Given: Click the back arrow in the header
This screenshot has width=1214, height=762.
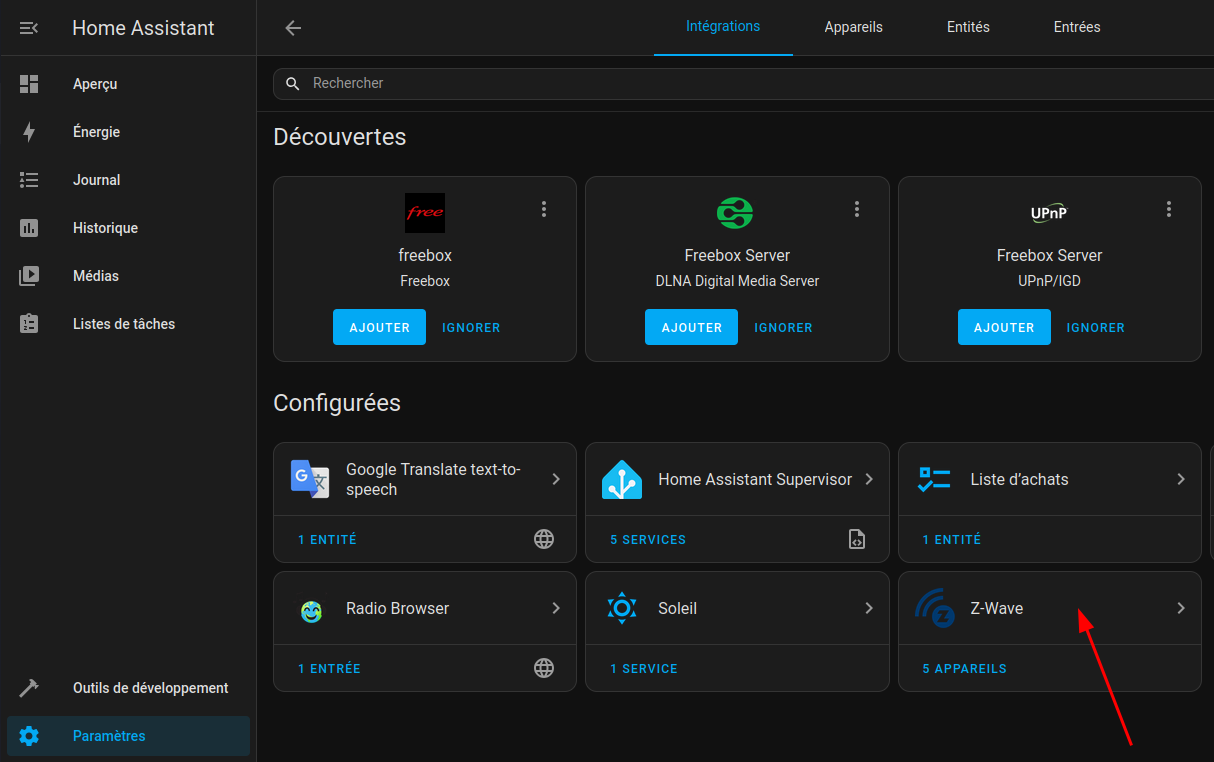Looking at the screenshot, I should [293, 28].
